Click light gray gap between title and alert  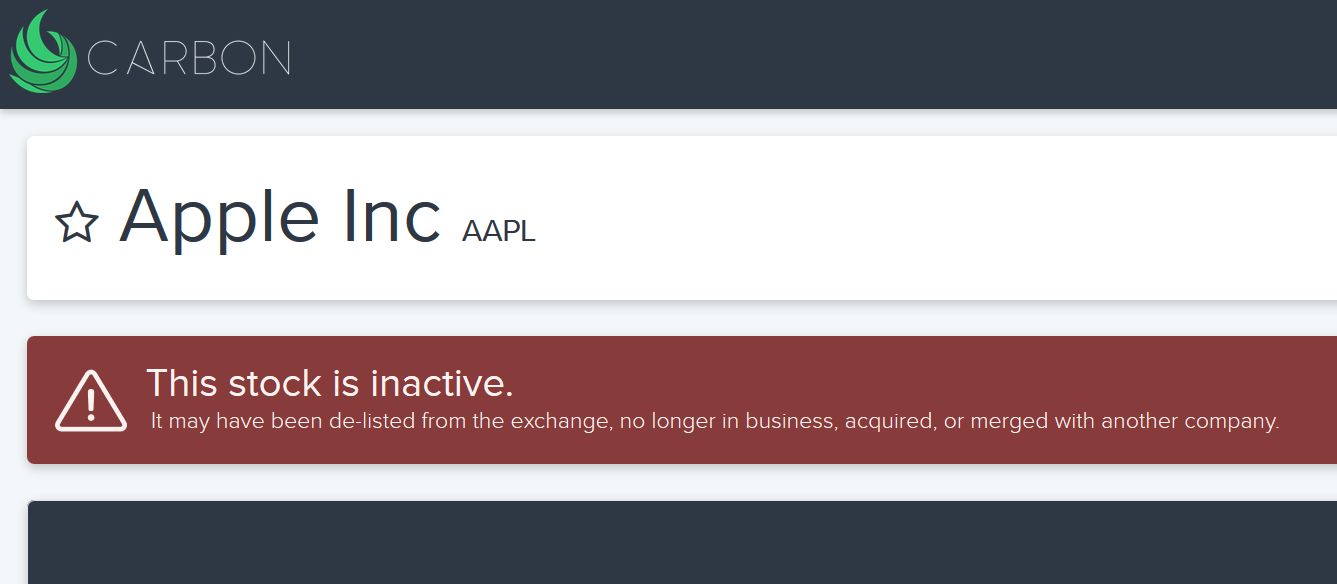(682, 318)
